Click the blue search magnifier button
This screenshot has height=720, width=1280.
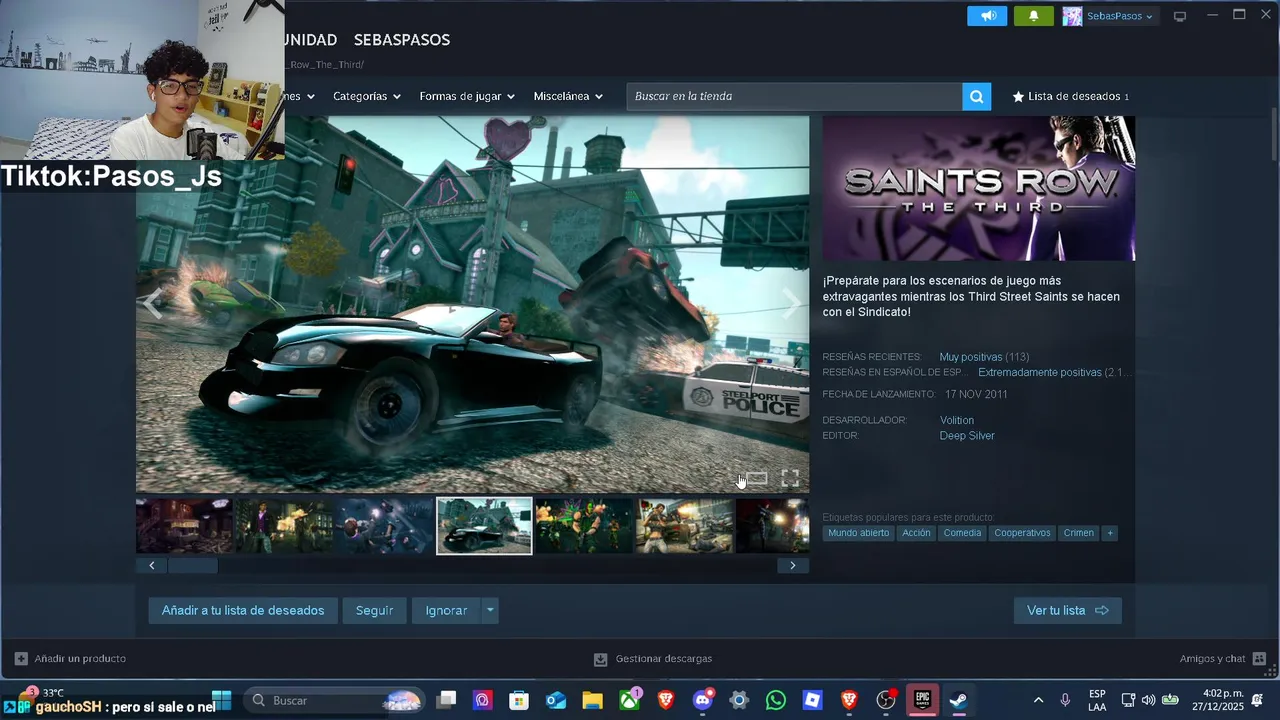coord(977,96)
